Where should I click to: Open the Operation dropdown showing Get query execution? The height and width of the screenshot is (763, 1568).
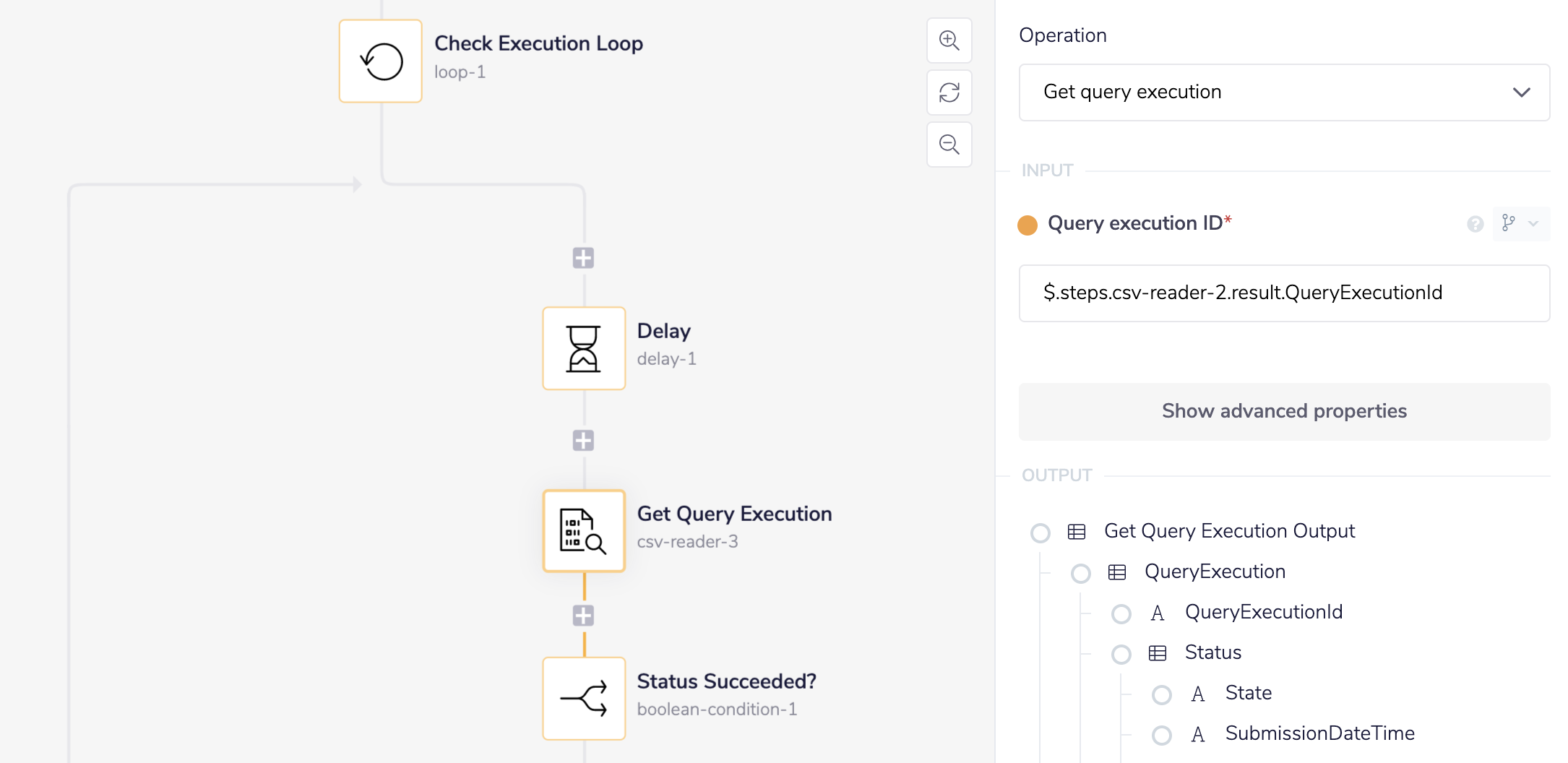coord(1283,92)
